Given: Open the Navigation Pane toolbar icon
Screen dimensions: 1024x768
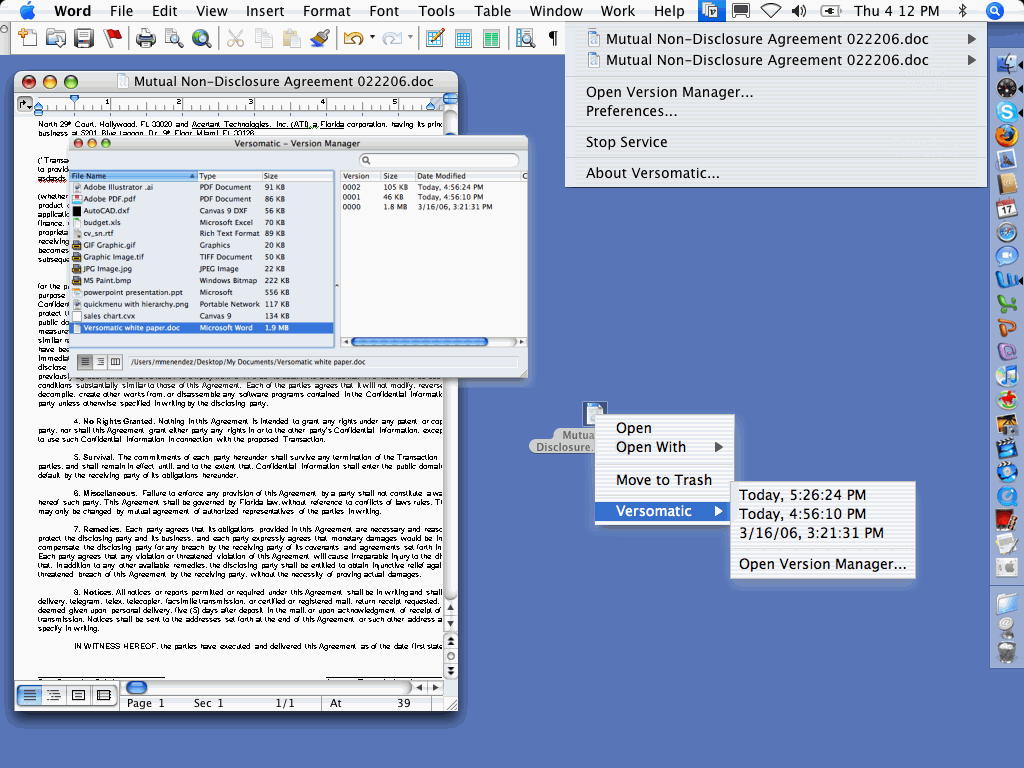Looking at the screenshot, I should [x=525, y=39].
